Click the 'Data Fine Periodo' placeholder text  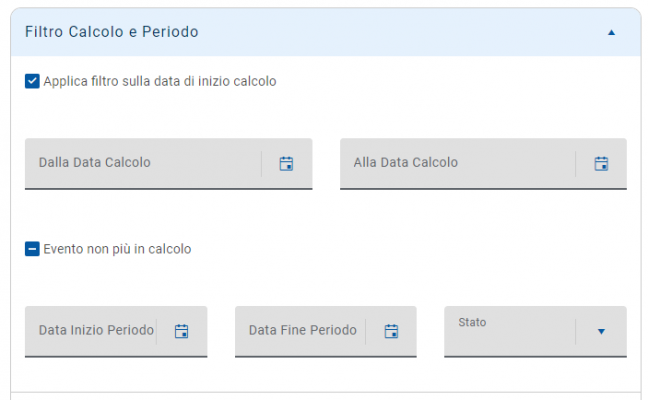tap(302, 330)
